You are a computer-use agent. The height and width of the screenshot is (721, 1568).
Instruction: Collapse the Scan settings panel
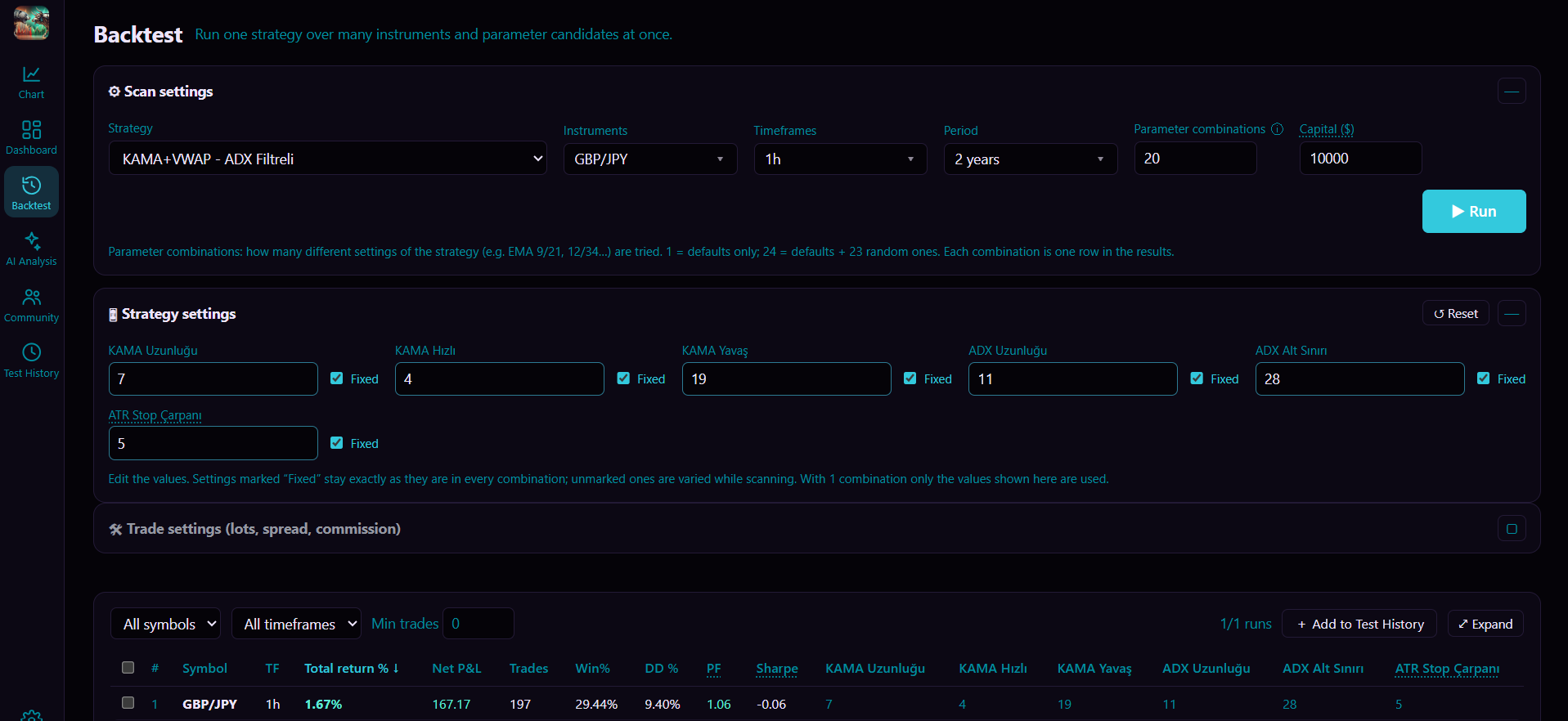coord(1512,92)
